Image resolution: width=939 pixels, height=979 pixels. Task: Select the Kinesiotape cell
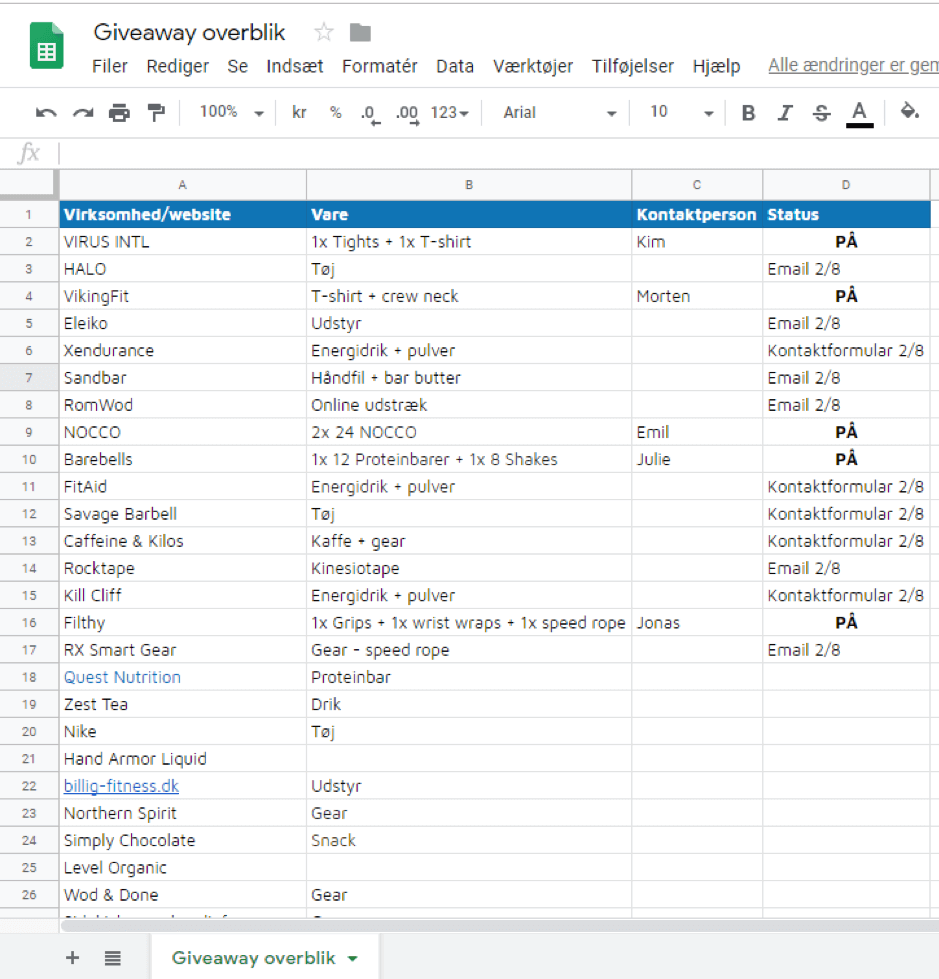tap(469, 568)
